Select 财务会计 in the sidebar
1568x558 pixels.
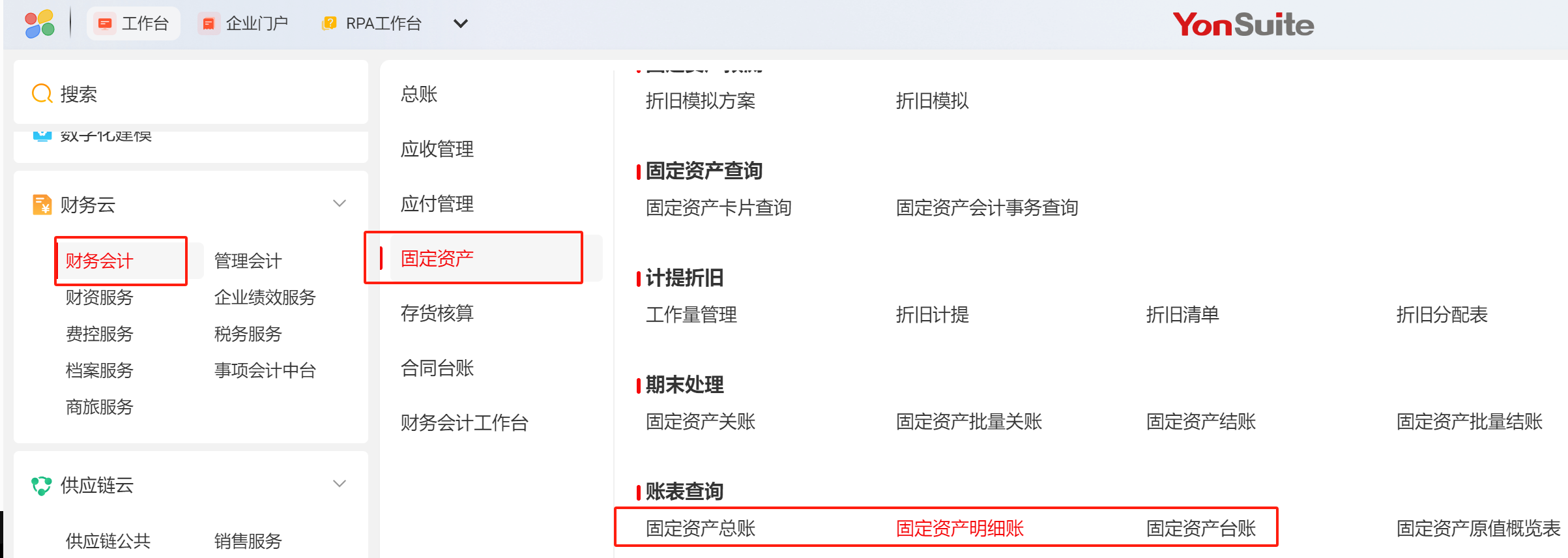[100, 261]
